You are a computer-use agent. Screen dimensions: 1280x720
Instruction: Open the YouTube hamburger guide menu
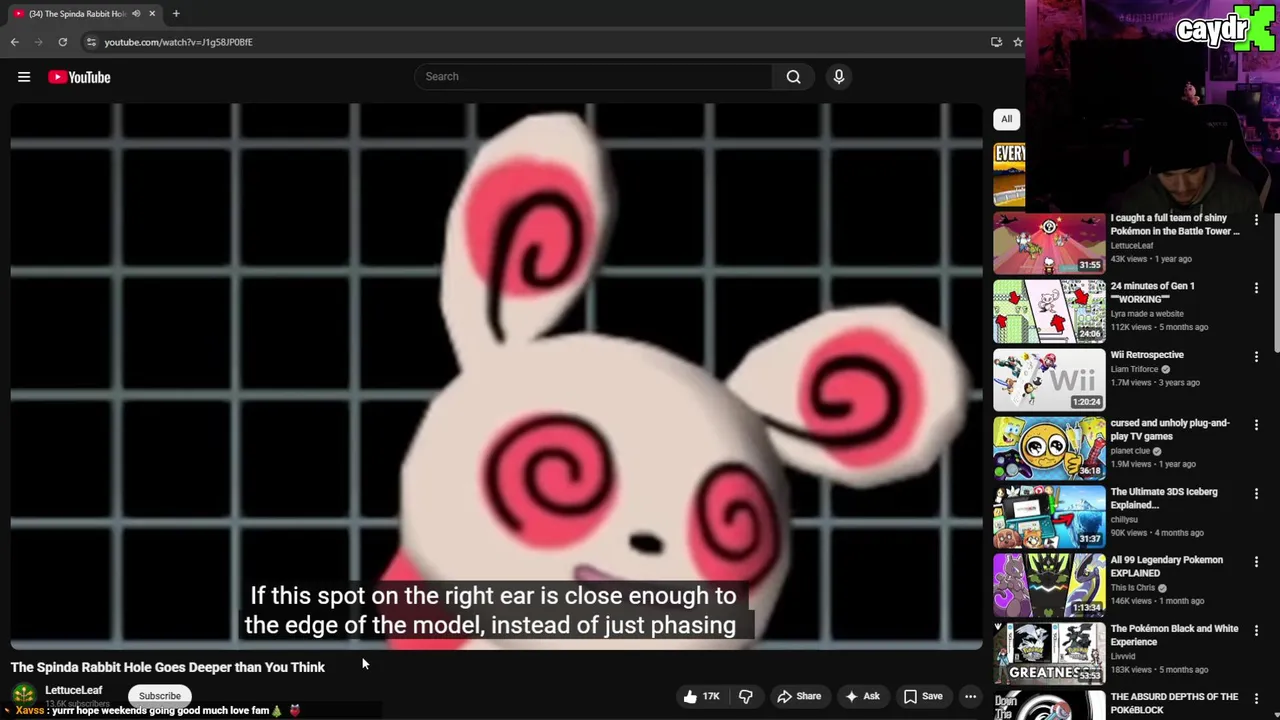click(x=24, y=77)
